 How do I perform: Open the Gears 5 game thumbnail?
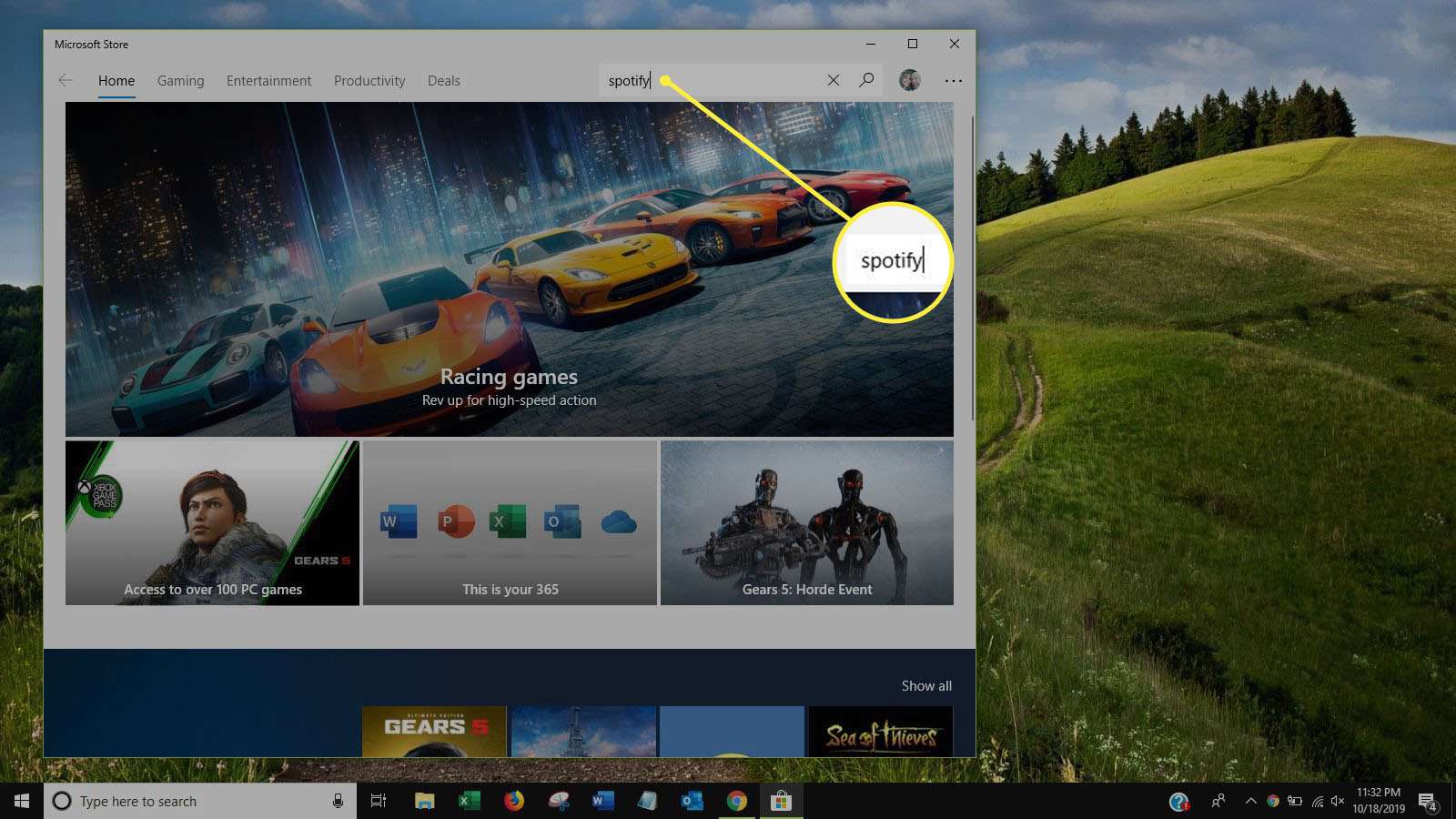coord(434,732)
